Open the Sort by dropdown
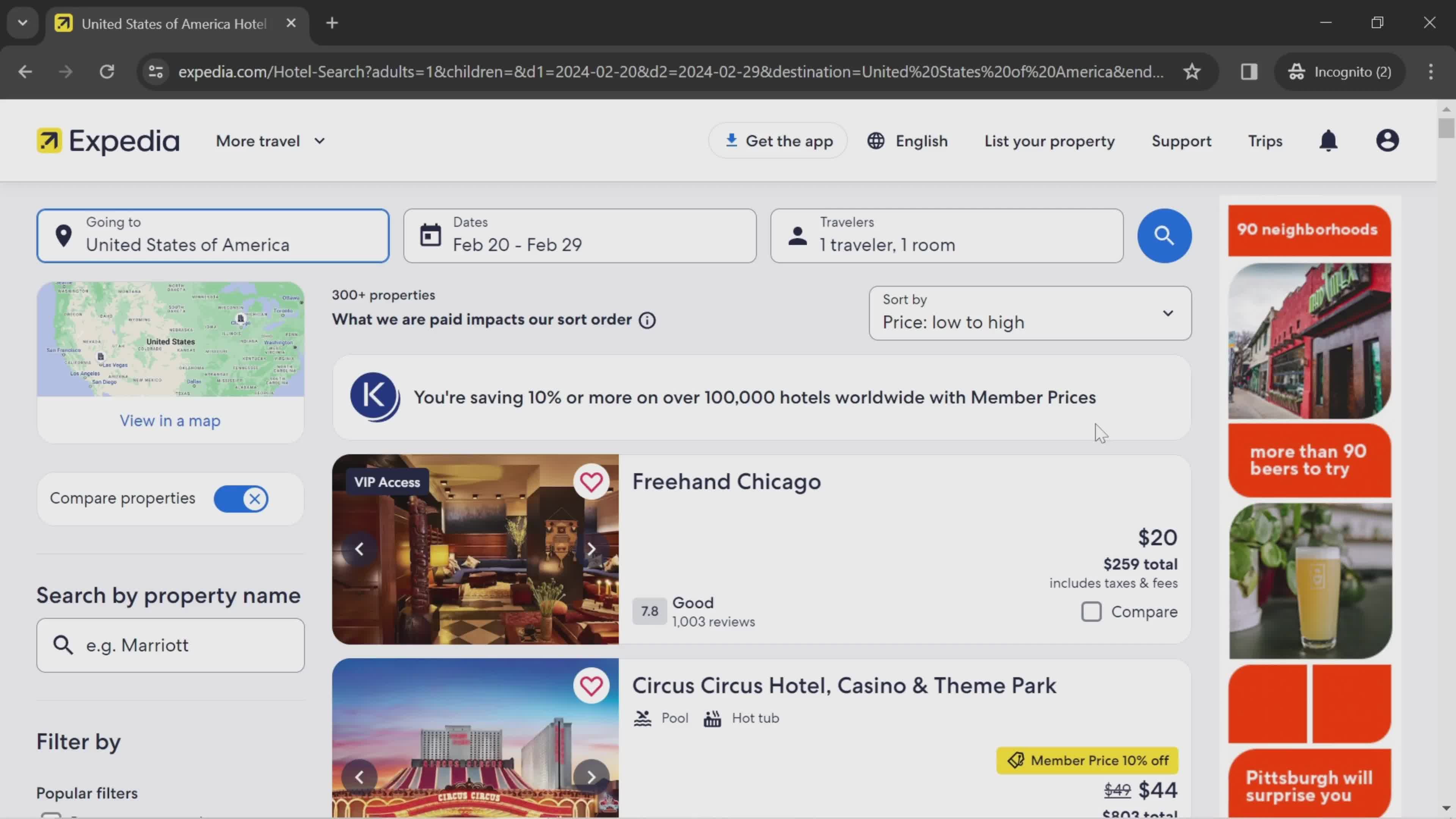The width and height of the screenshot is (1456, 819). pos(1030,313)
